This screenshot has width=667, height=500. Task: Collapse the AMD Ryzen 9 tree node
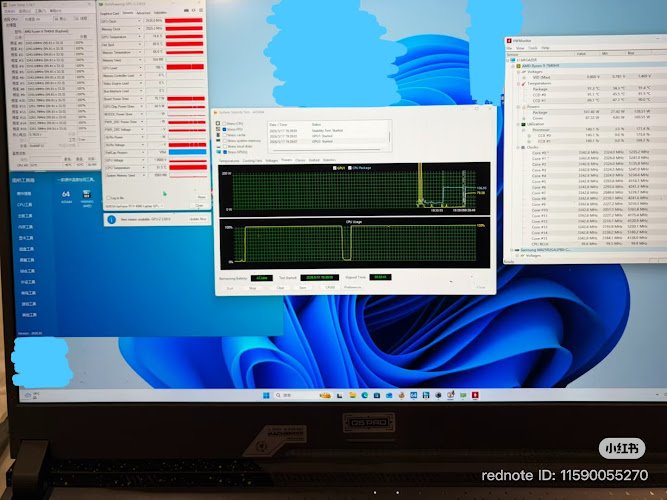tap(513, 66)
